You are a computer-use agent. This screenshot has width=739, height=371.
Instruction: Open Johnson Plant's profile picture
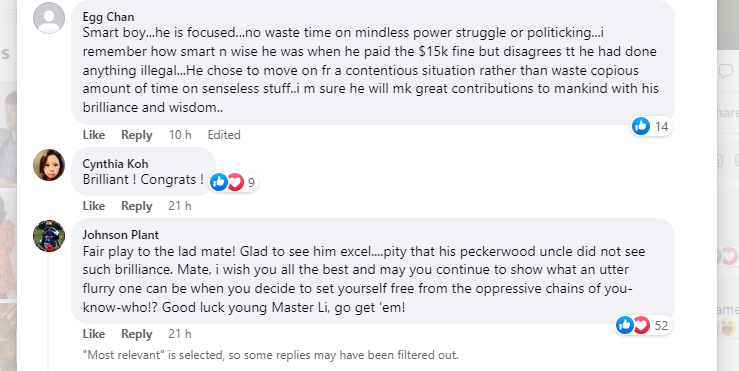[x=49, y=236]
